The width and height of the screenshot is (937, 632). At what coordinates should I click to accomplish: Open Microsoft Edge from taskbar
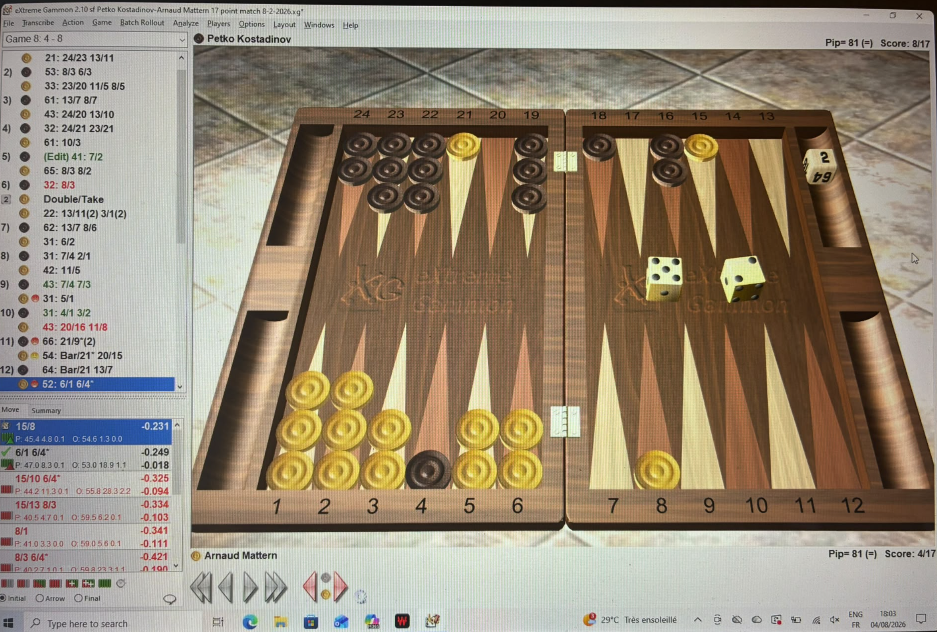250,622
